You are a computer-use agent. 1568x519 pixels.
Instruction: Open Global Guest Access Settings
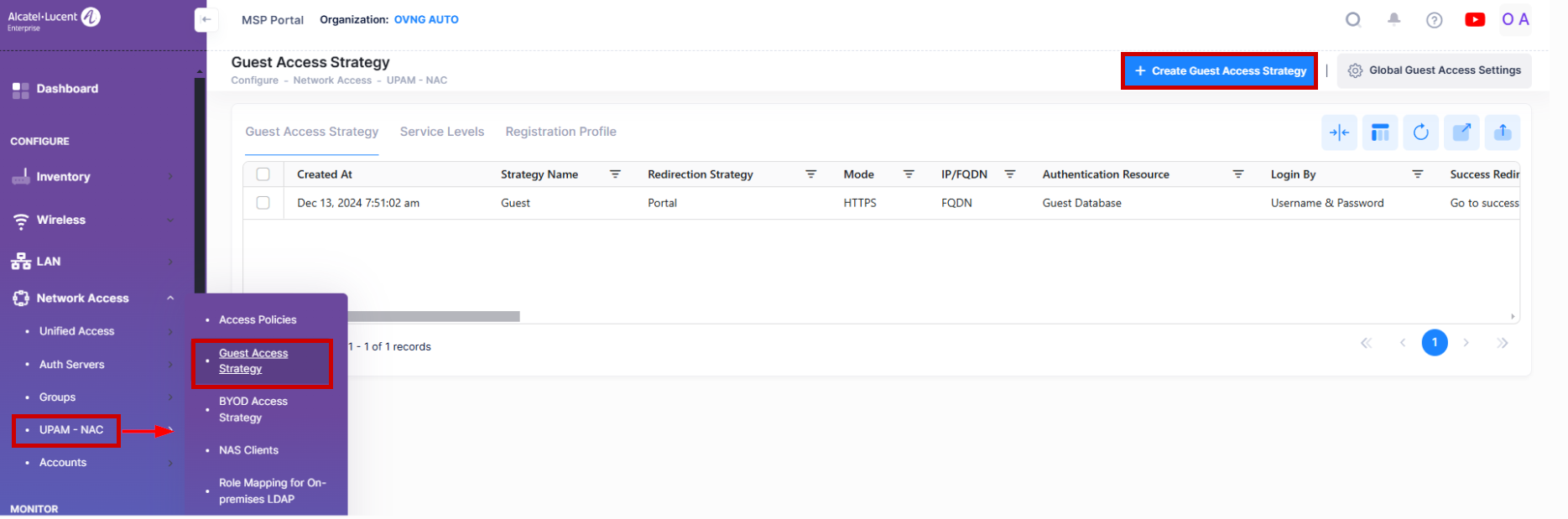(1435, 70)
